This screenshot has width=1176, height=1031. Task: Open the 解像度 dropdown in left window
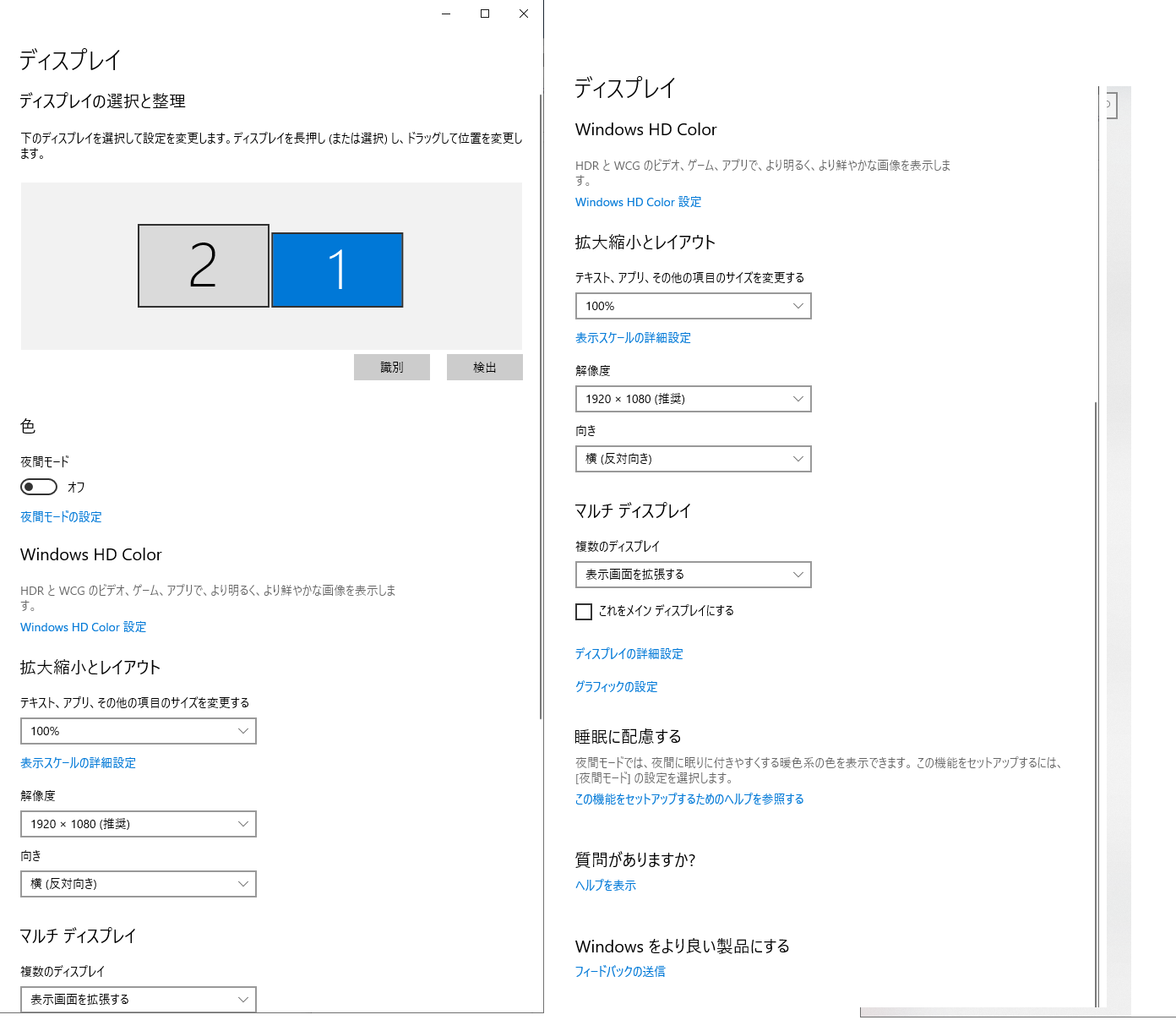tap(139, 824)
